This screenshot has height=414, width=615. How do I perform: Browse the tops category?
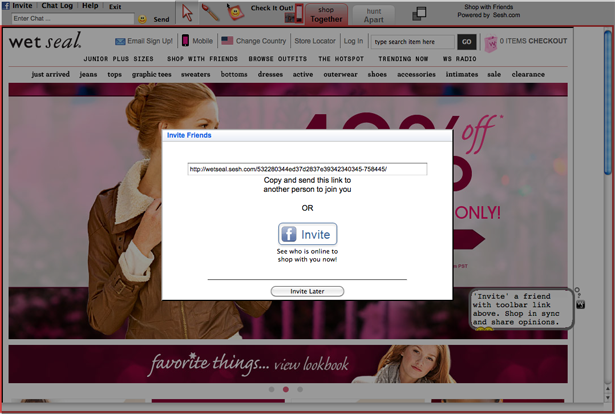point(115,74)
